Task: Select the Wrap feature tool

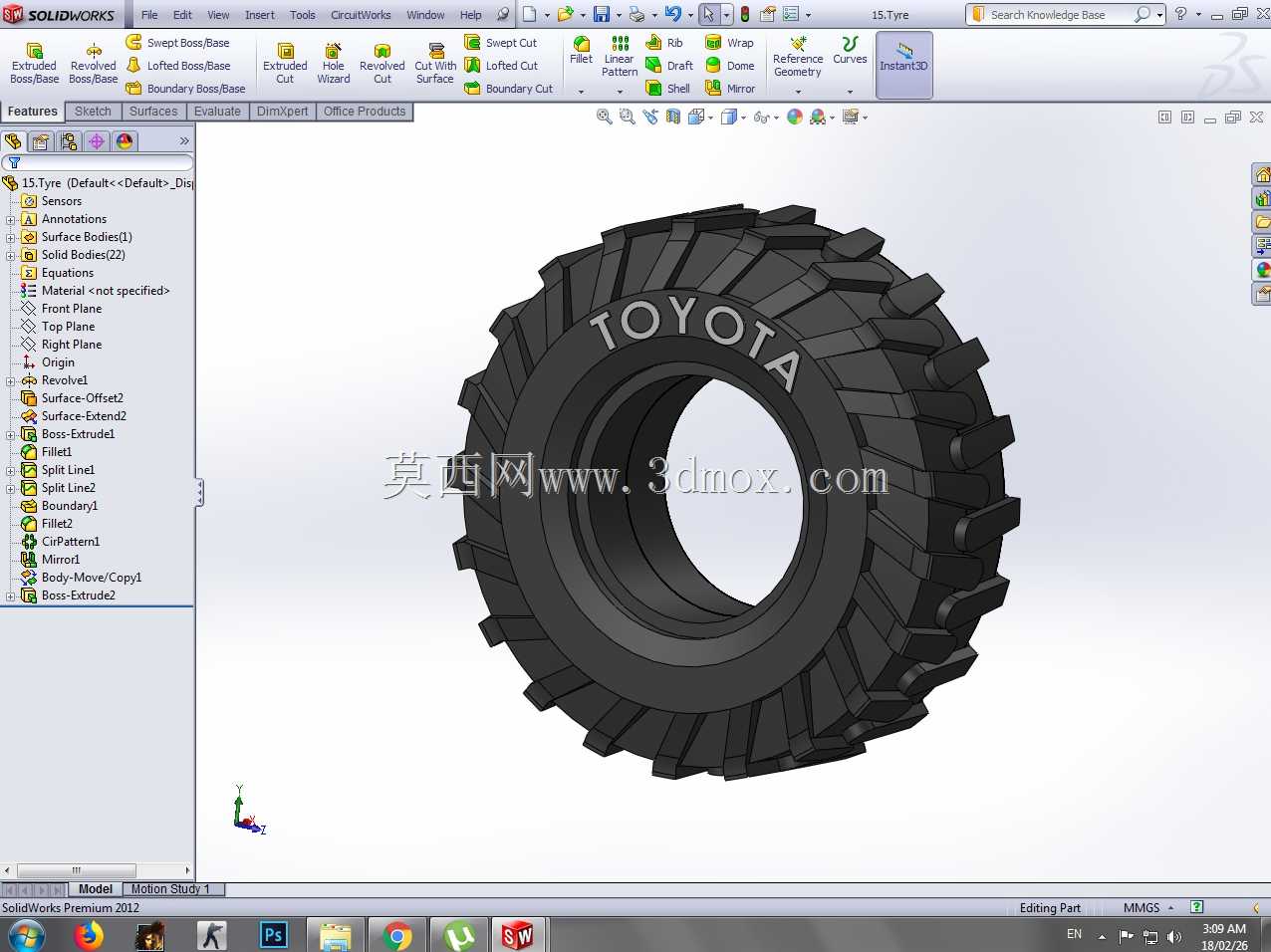Action: point(730,43)
